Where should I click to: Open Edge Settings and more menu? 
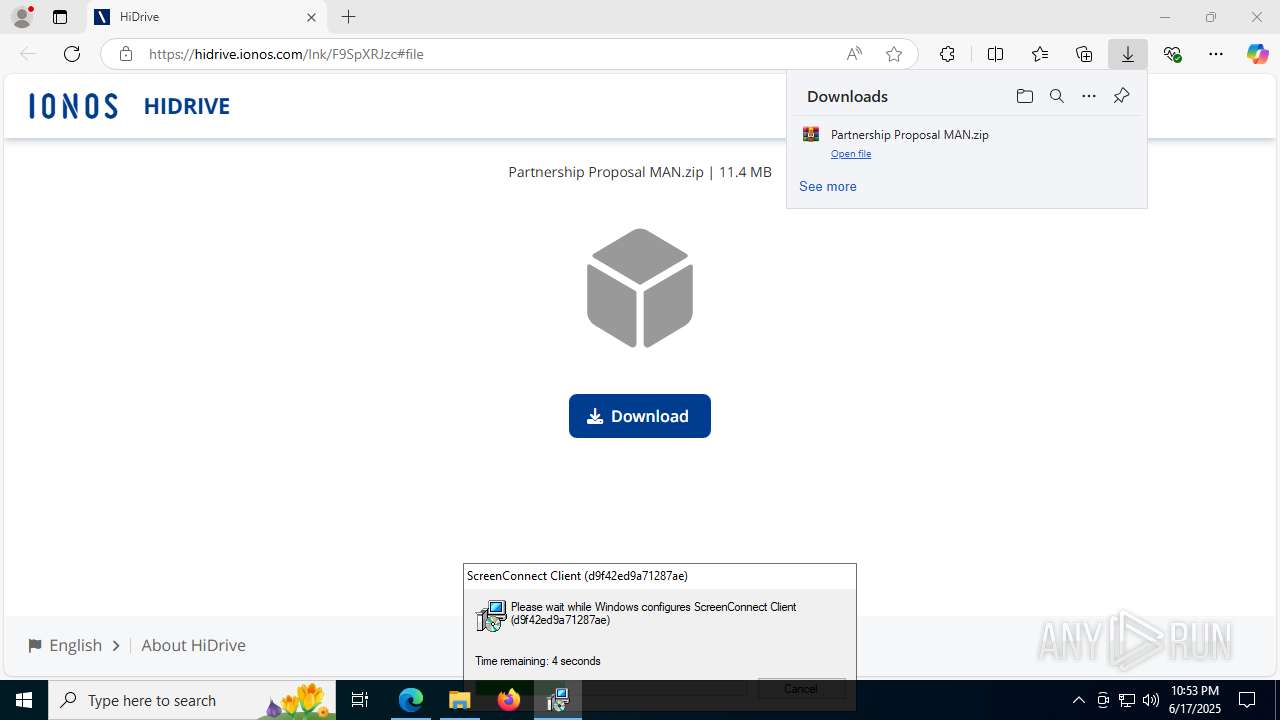pos(1216,54)
